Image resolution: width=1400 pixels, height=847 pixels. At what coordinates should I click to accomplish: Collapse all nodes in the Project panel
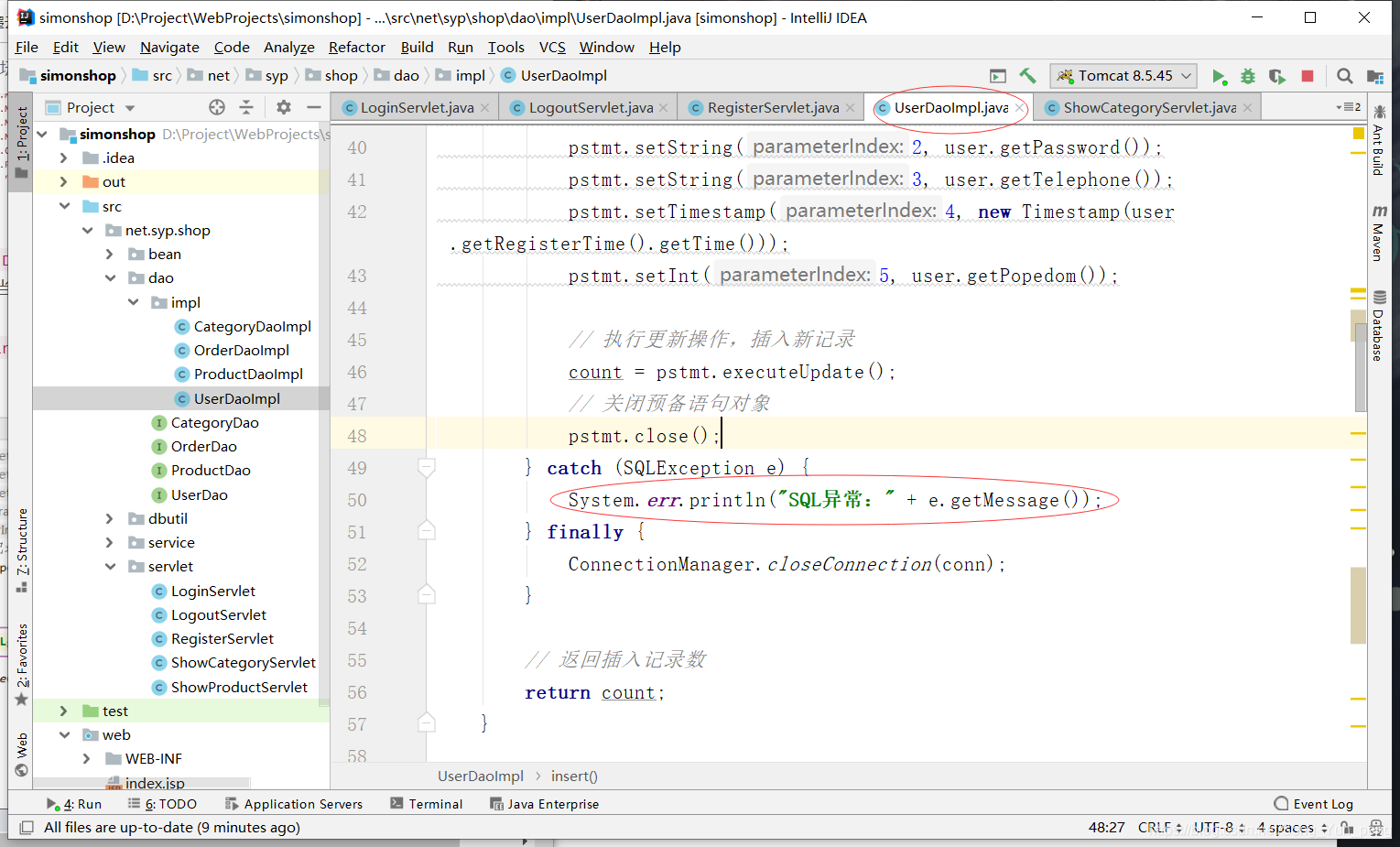[246, 107]
